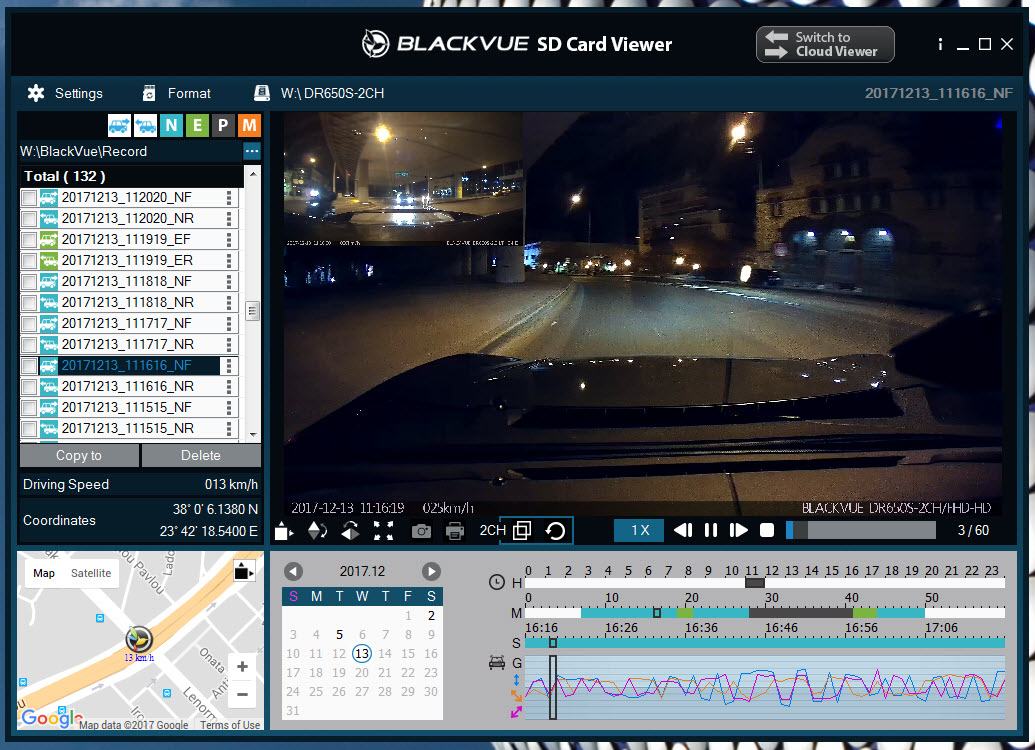Step back one frame
The image size is (1035, 750).
[683, 530]
